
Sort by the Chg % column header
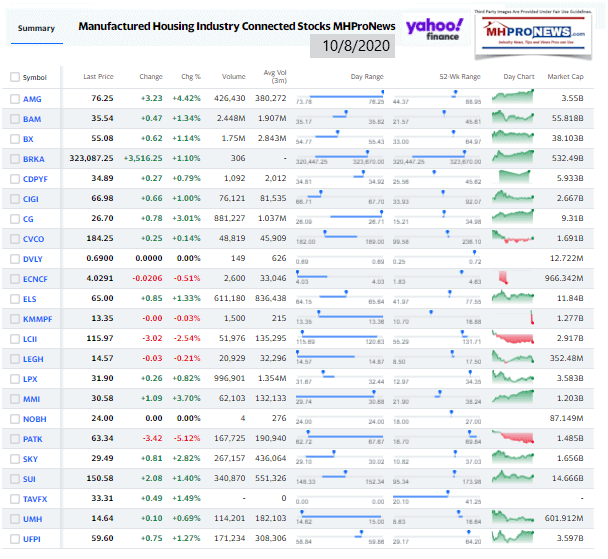tap(188, 77)
